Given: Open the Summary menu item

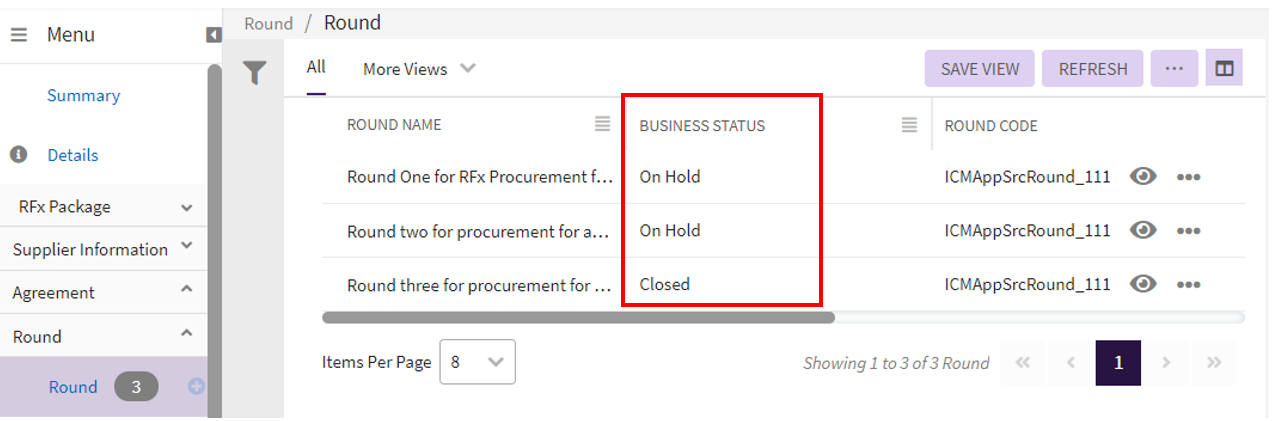Looking at the screenshot, I should click(83, 96).
